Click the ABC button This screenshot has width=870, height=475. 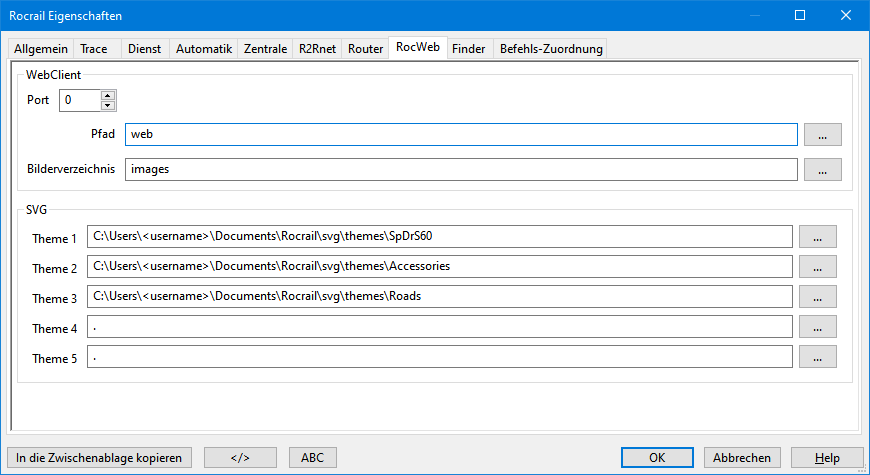click(312, 457)
